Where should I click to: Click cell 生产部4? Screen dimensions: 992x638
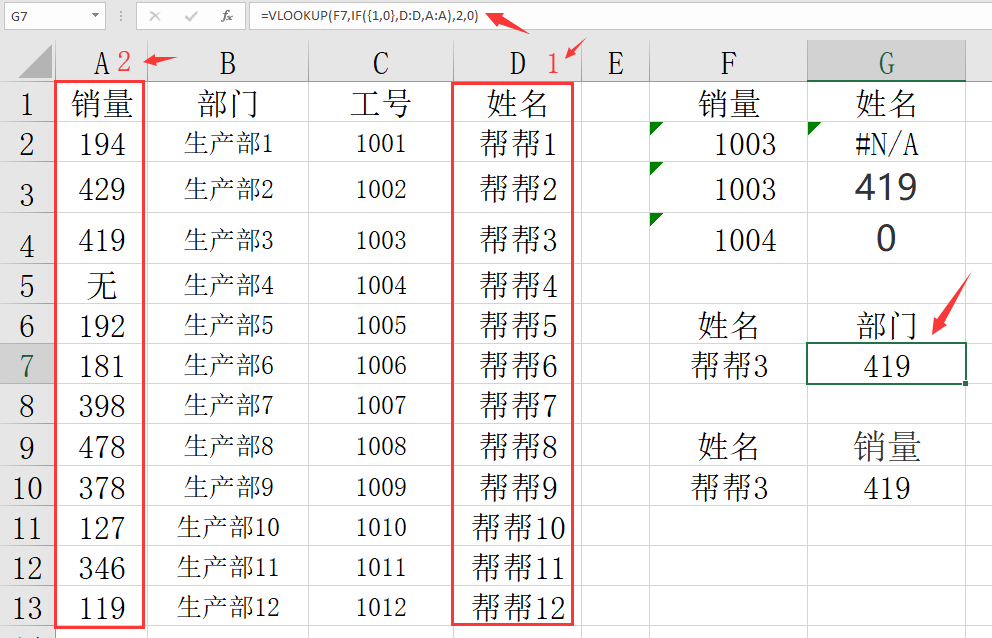228,284
